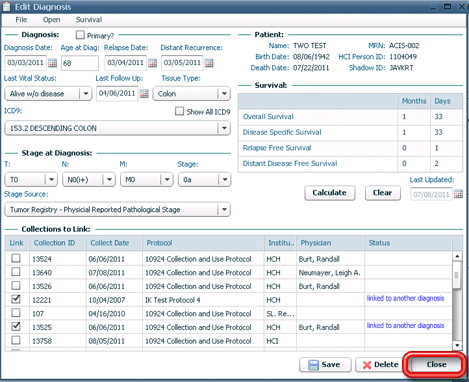Sort by Collect Date column header
The width and height of the screenshot is (469, 382).
click(x=114, y=243)
